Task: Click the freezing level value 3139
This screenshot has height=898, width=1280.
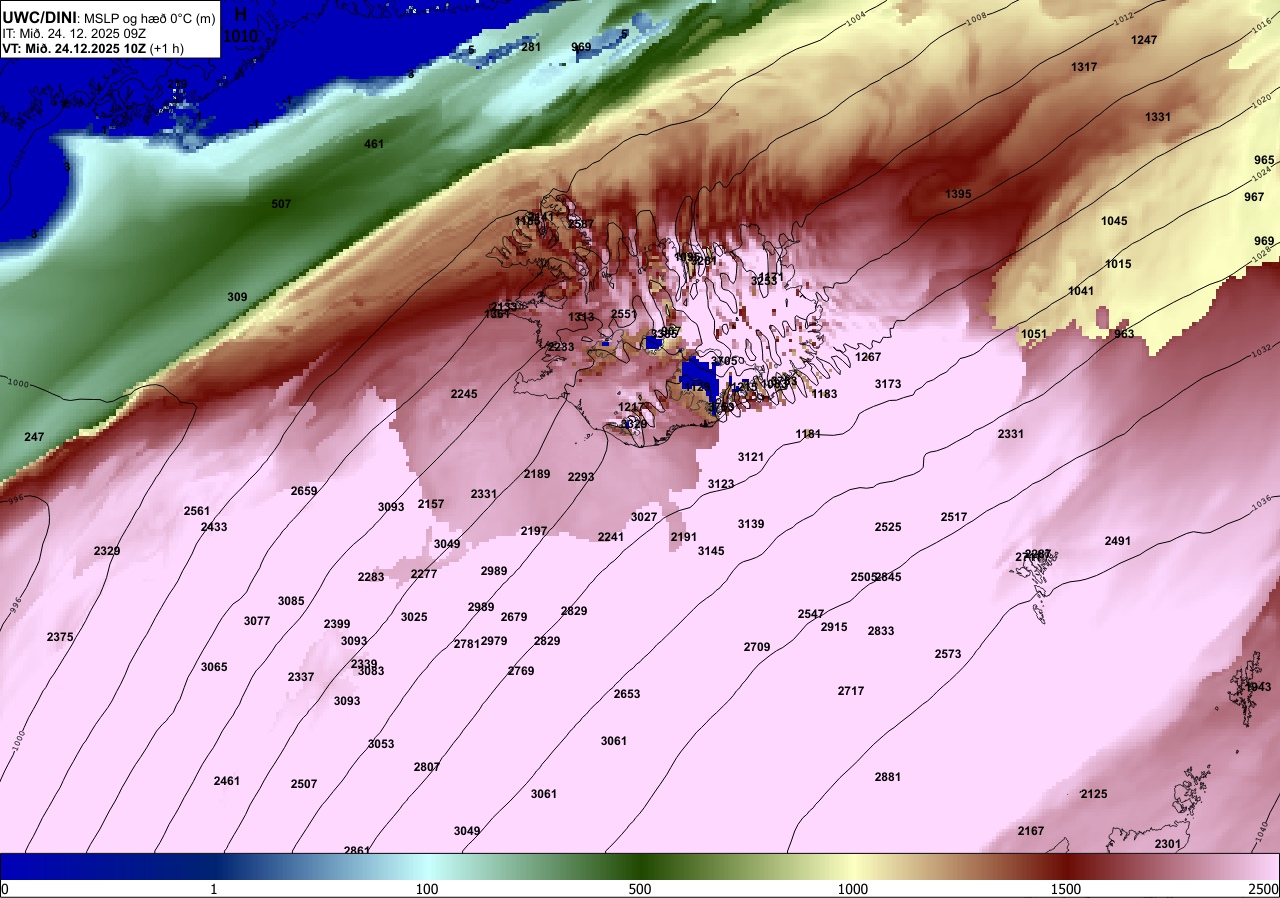Action: (751, 524)
